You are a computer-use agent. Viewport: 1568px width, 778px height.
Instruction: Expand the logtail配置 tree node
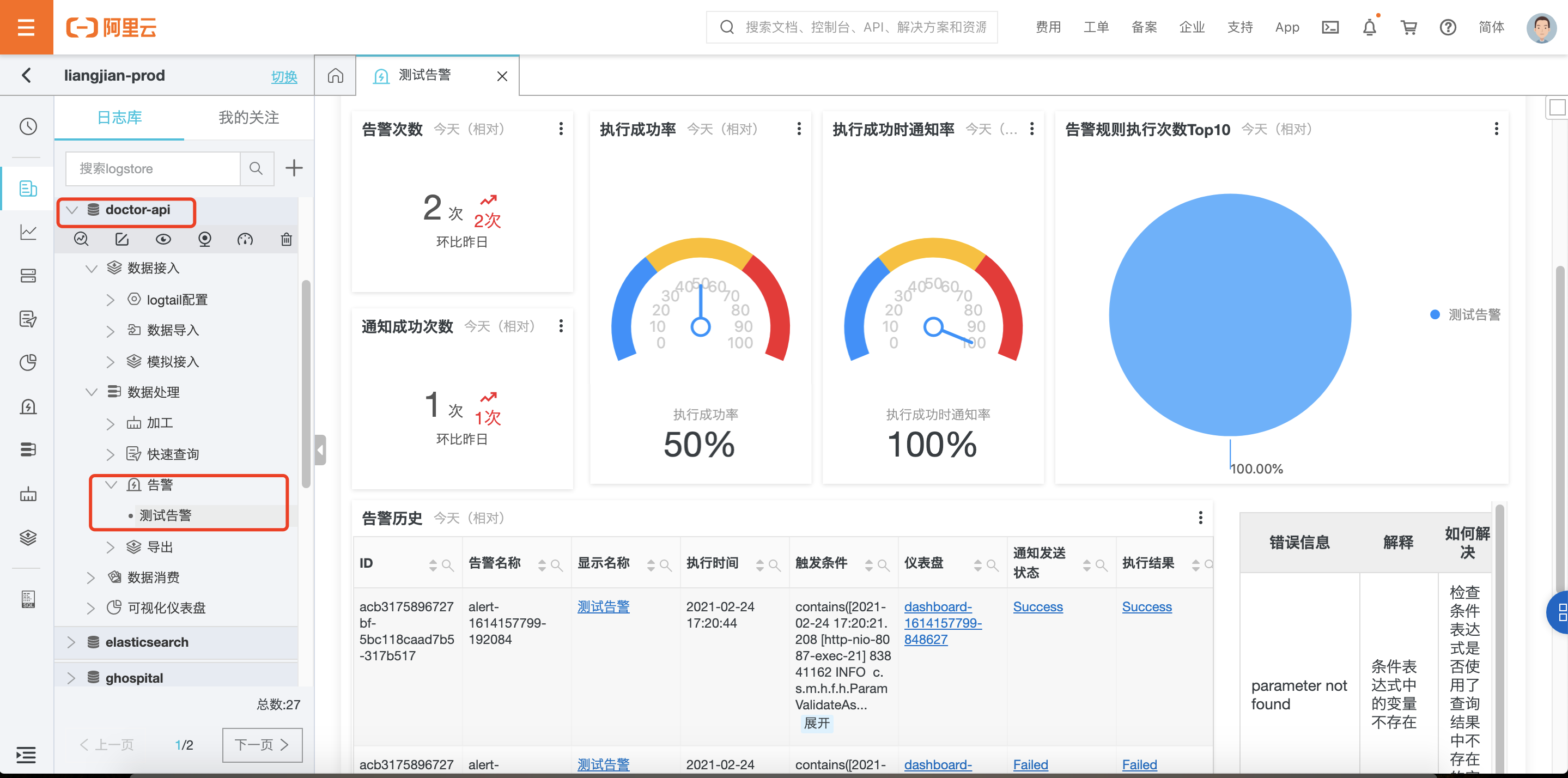tap(110, 300)
